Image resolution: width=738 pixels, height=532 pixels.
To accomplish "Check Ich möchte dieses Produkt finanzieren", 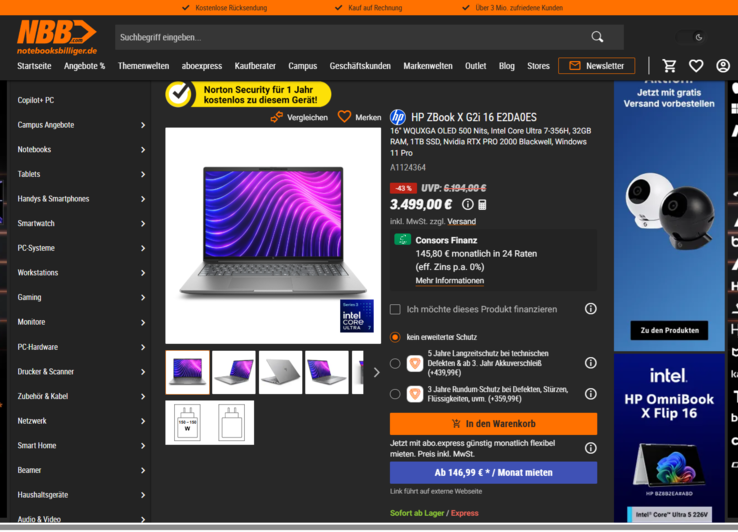I will pyautogui.click(x=395, y=309).
